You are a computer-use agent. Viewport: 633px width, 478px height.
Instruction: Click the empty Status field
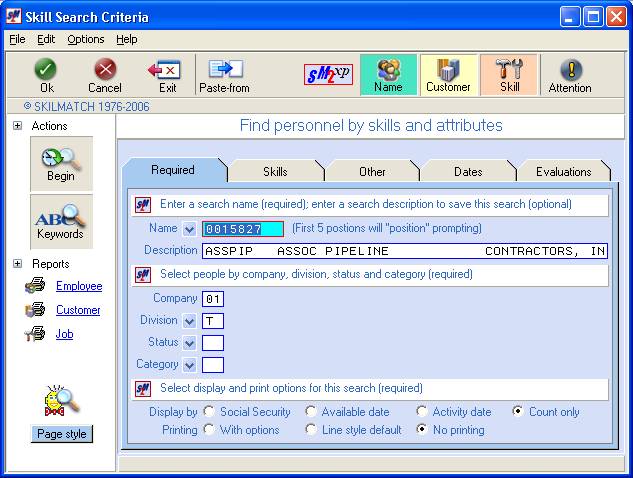[x=213, y=343]
